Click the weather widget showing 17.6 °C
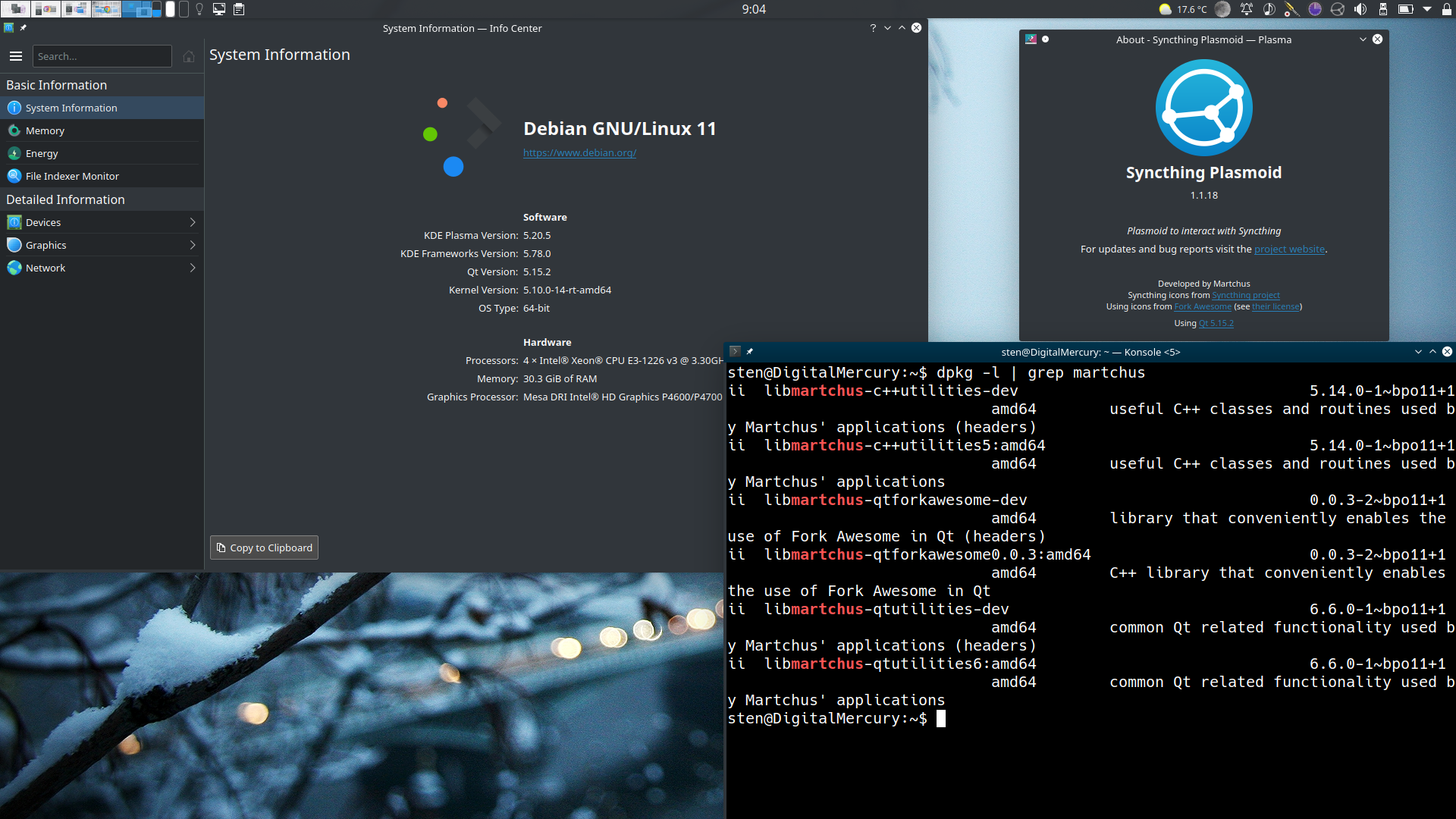The width and height of the screenshot is (1456, 819). pos(1180,9)
